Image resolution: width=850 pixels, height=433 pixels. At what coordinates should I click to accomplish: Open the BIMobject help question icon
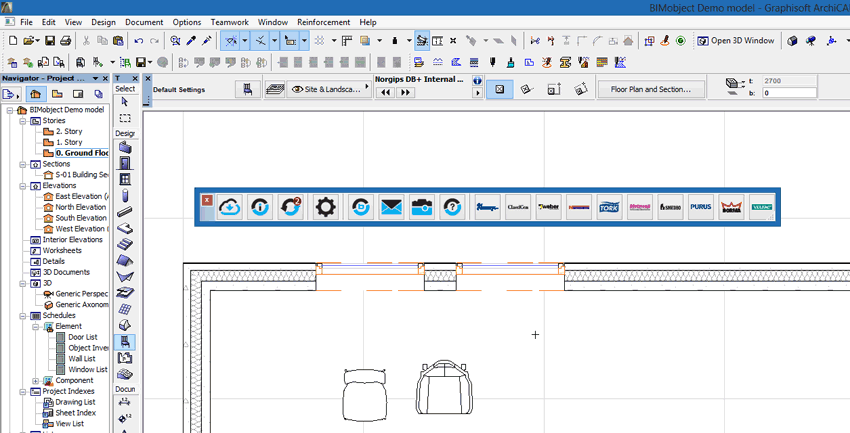(452, 207)
